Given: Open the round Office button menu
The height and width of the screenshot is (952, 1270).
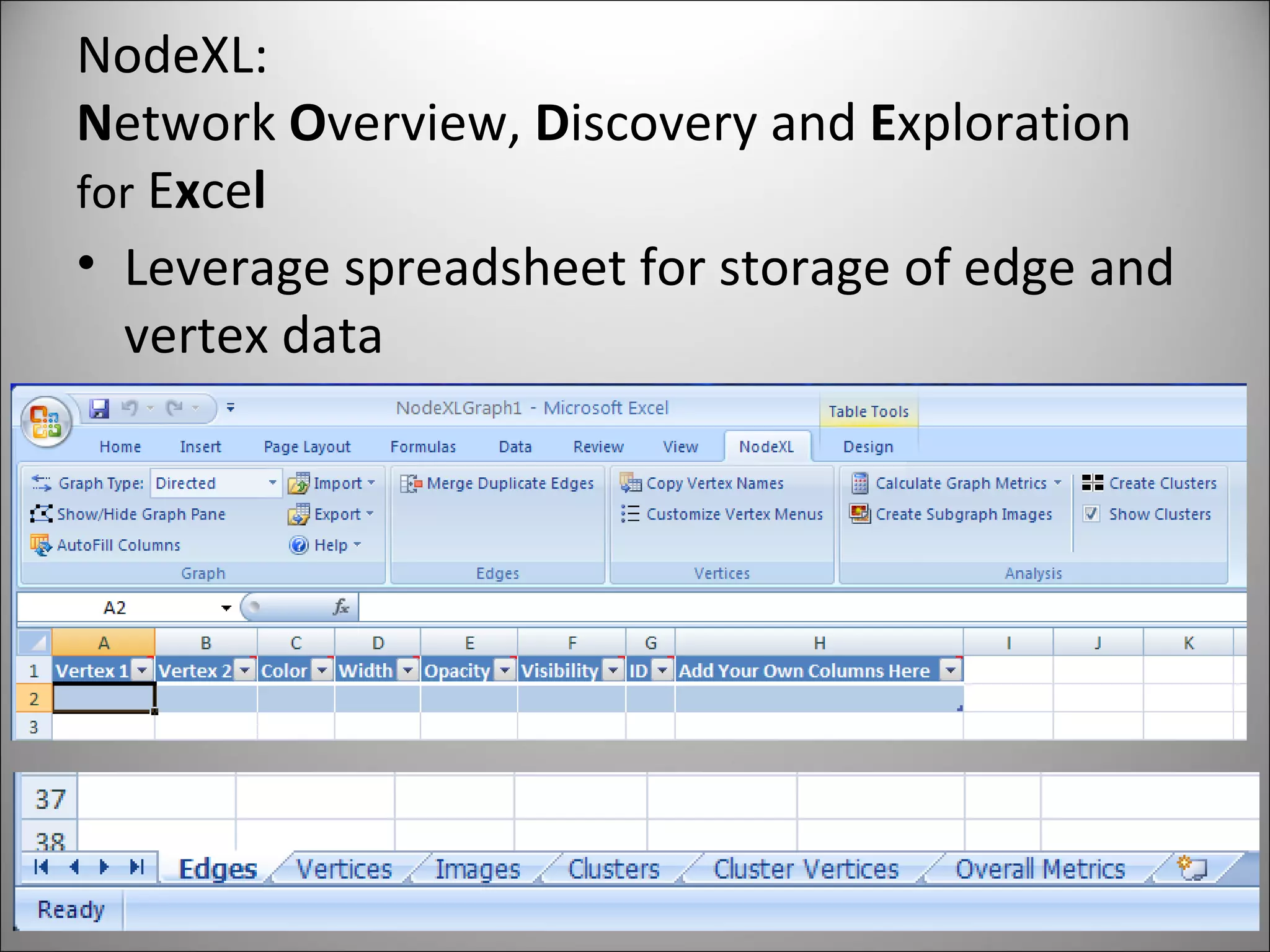Looking at the screenshot, I should (x=47, y=421).
